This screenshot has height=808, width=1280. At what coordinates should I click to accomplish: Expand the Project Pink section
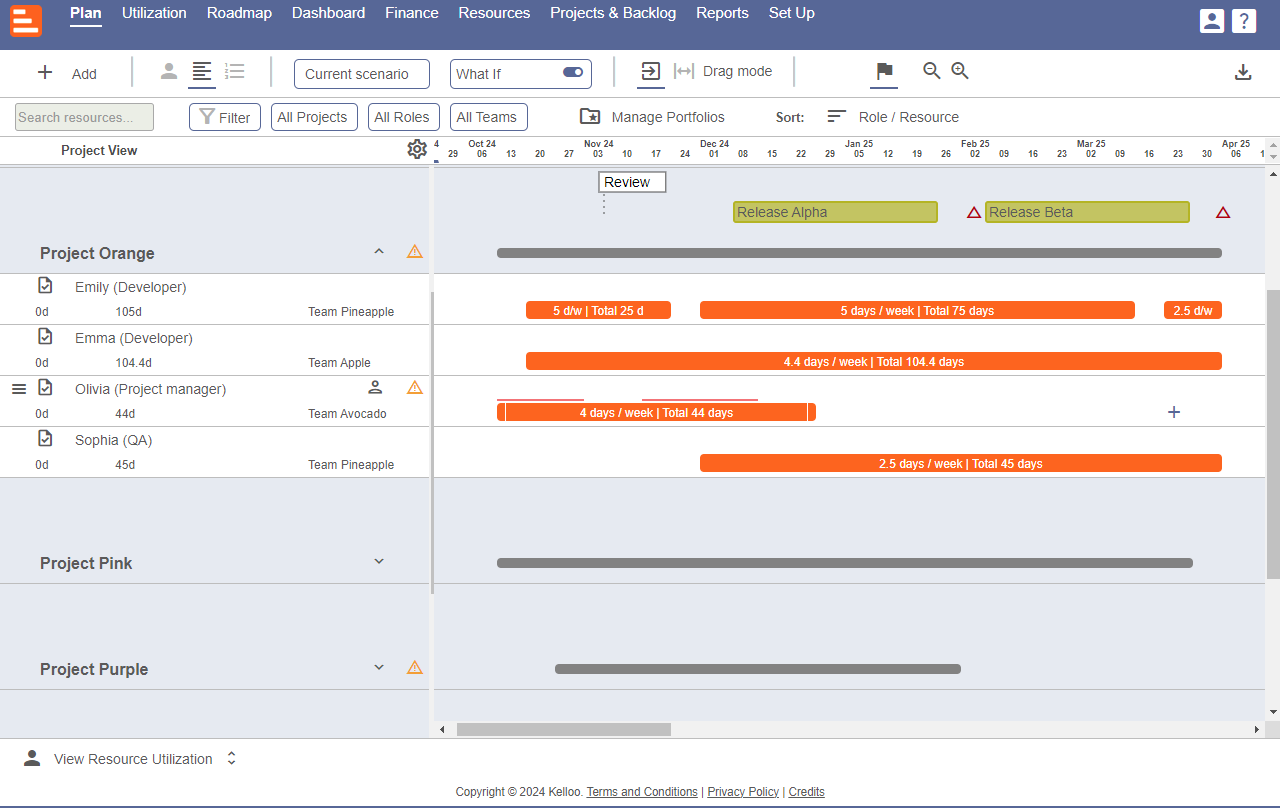[379, 561]
